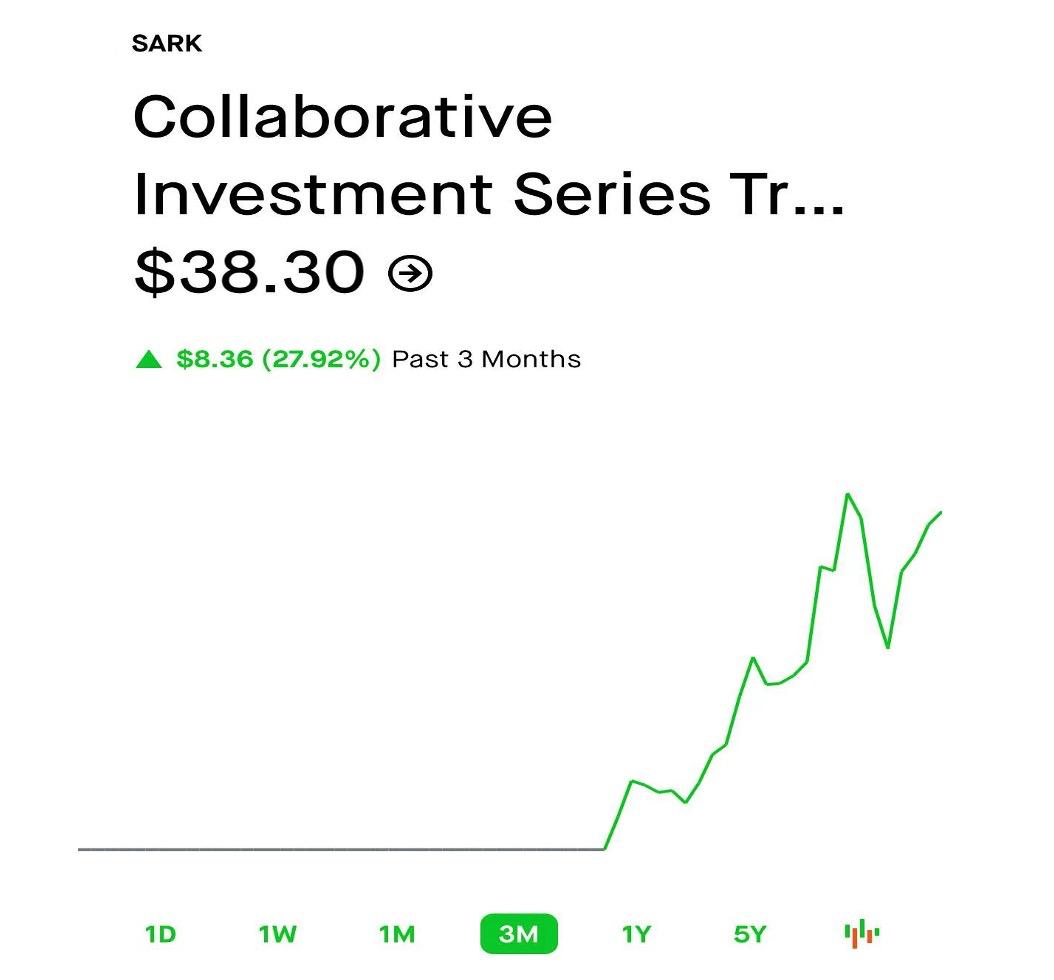The image size is (1054, 980).
Task: Click the $38.30 current price
Action: (x=249, y=273)
